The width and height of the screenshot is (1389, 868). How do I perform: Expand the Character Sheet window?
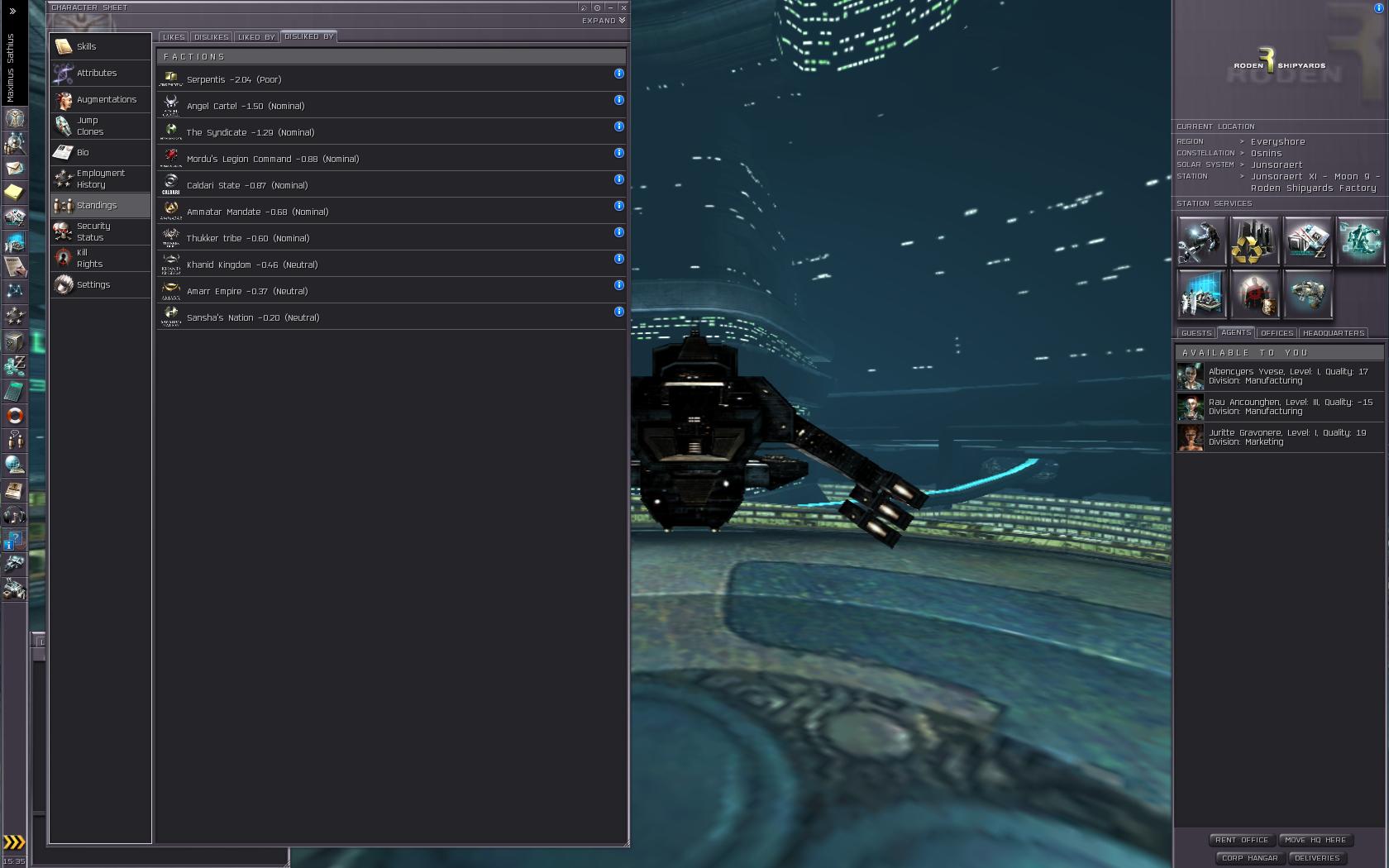pyautogui.click(x=604, y=21)
